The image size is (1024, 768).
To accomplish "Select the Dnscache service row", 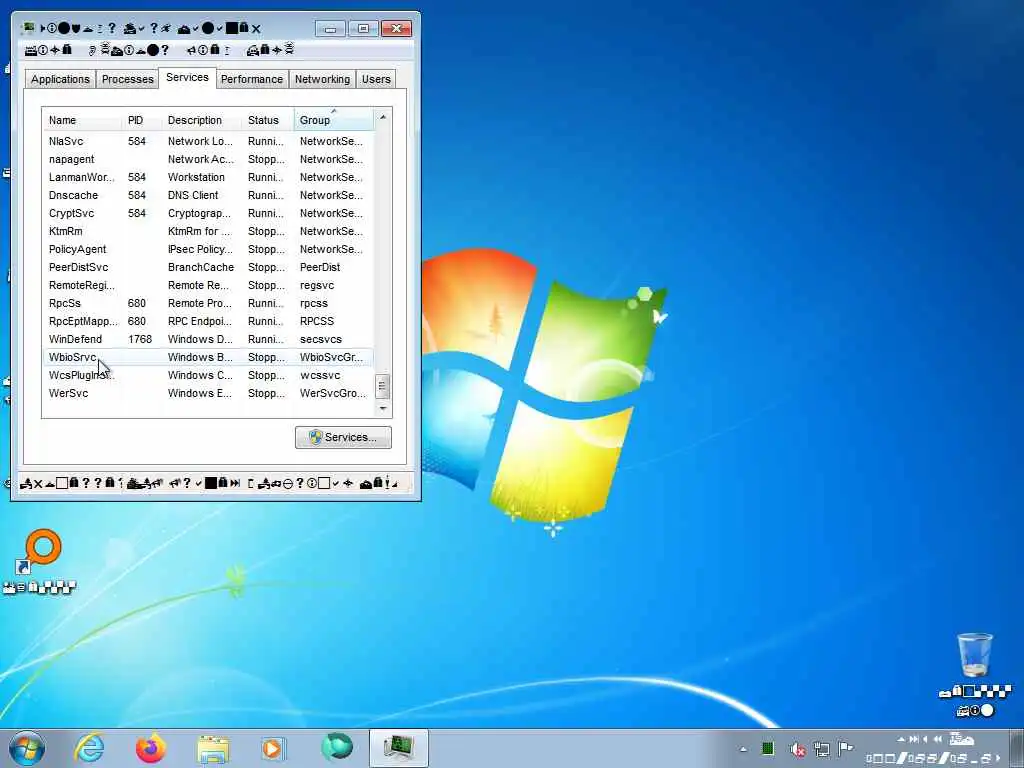I will [208, 195].
